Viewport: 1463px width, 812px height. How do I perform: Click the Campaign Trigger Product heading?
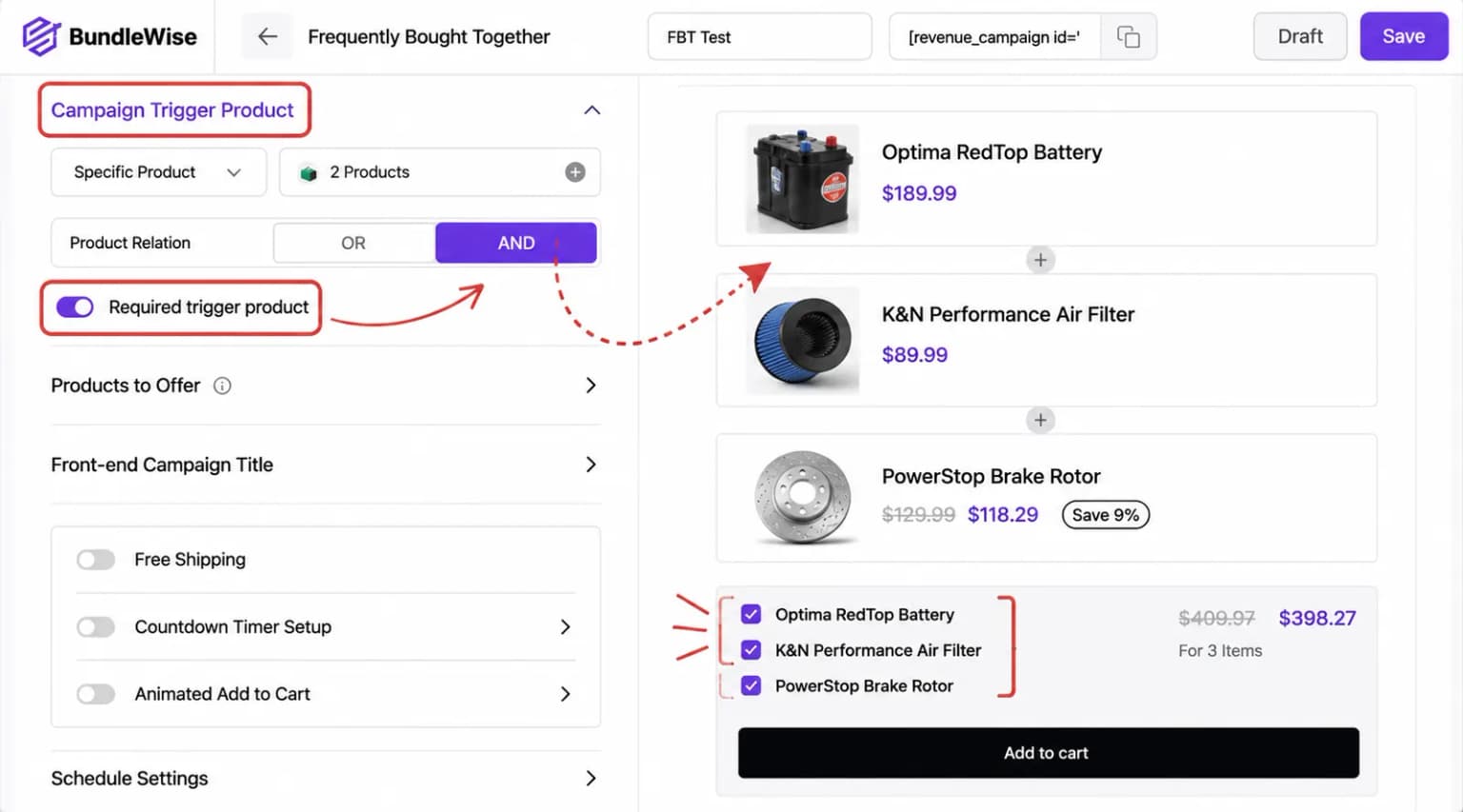pos(172,110)
